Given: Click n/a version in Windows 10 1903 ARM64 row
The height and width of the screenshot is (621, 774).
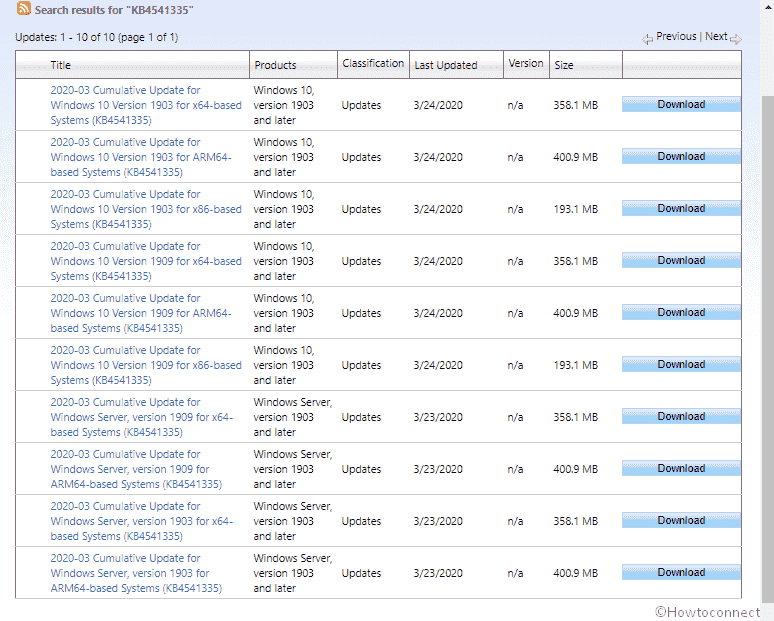Looking at the screenshot, I should [515, 157].
